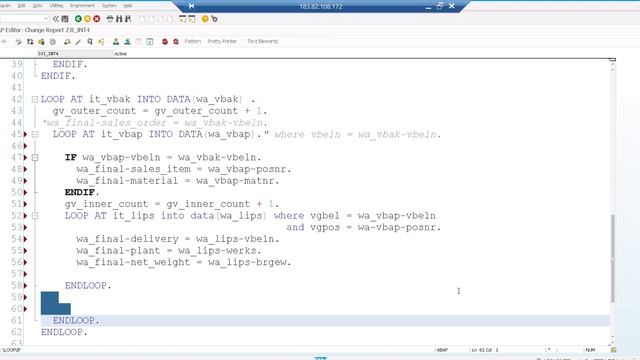Click the Find binoculars icon
This screenshot has width=640, height=360.
point(119,19)
